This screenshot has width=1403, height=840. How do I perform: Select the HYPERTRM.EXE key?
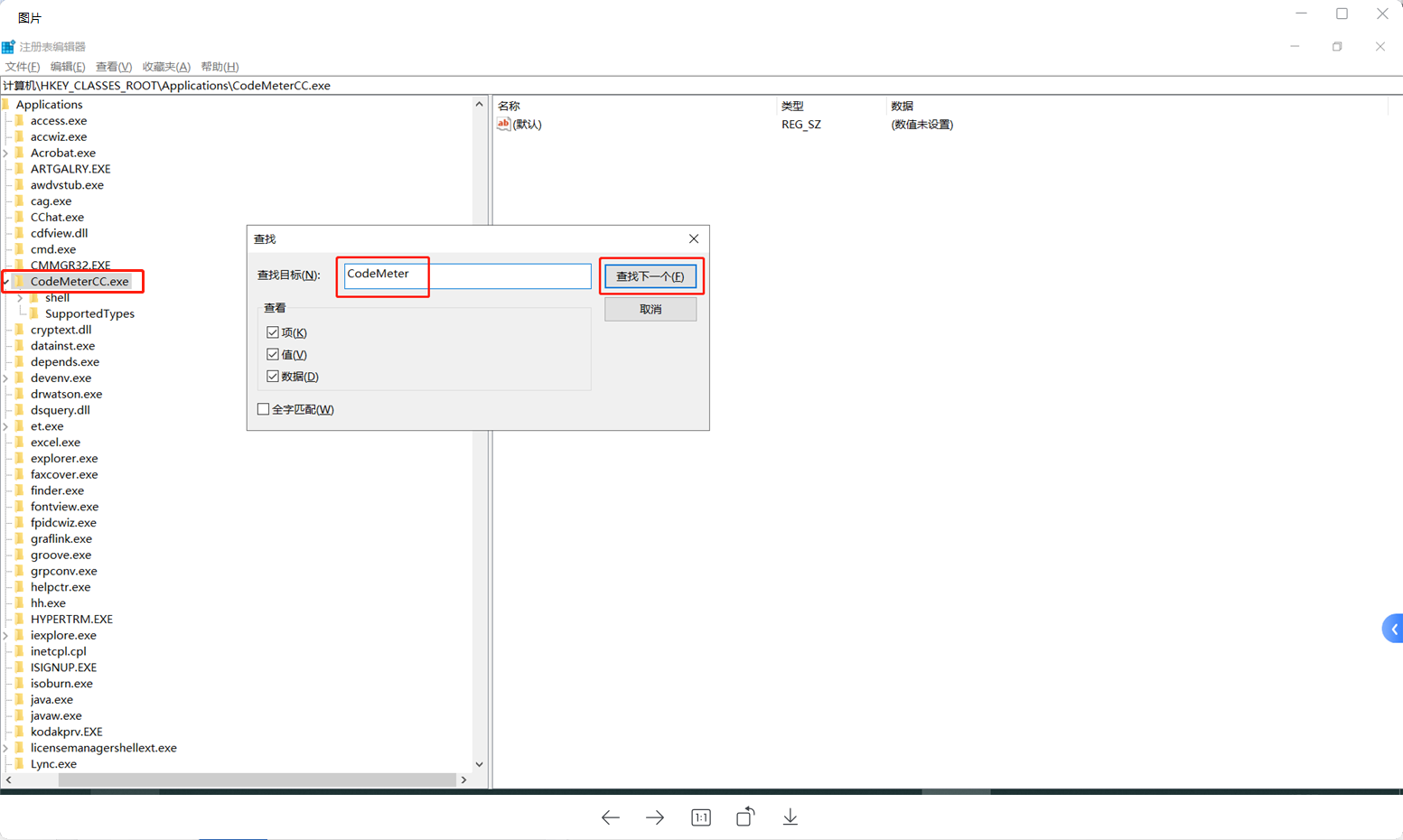click(71, 619)
